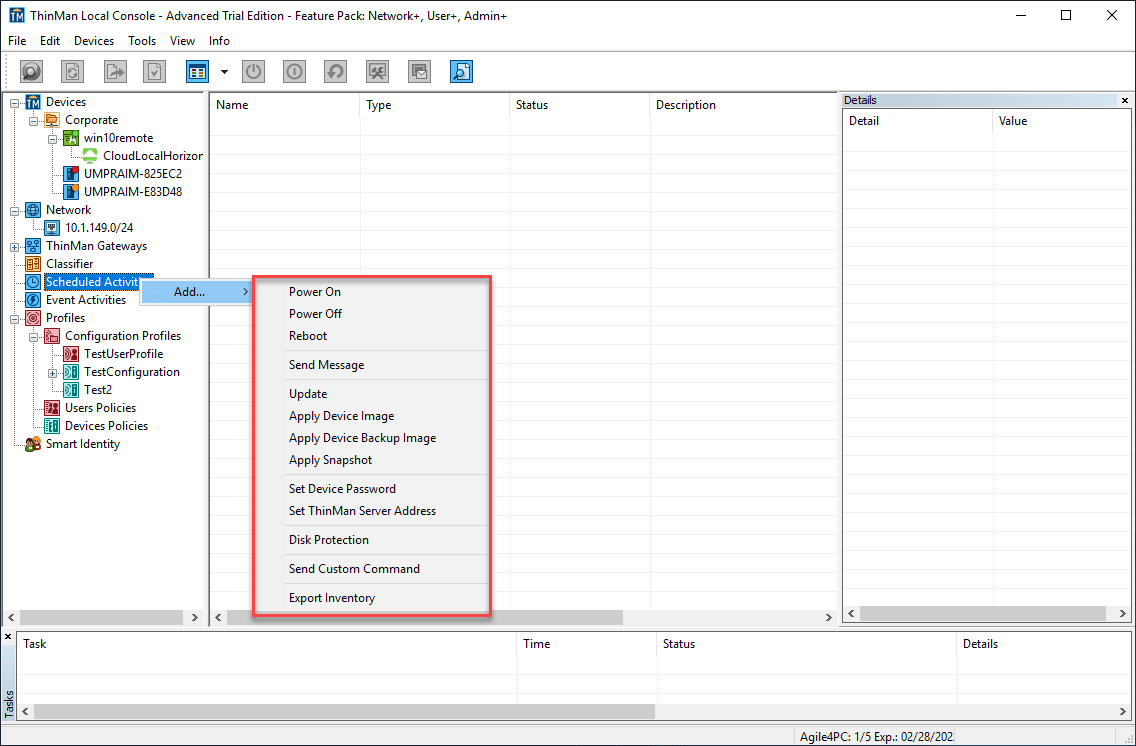Click the refresh document toolbar icon
Screen dimensions: 1136x746
[72, 72]
